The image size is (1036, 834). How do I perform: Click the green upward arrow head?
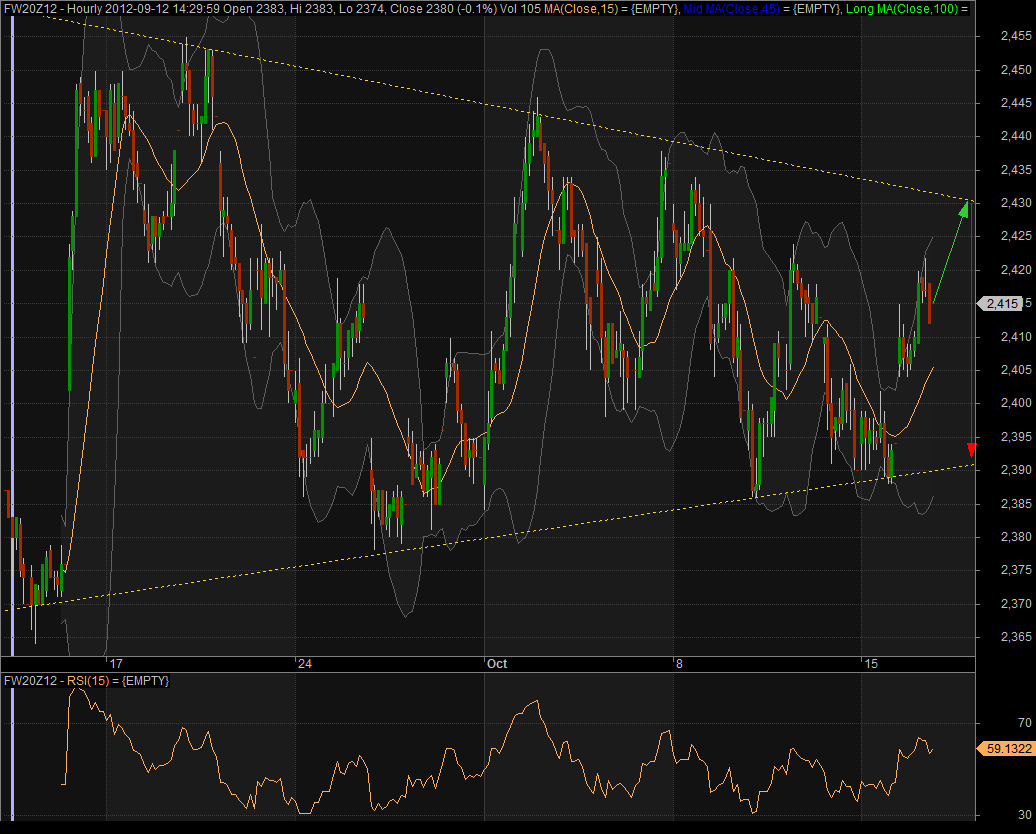[964, 208]
